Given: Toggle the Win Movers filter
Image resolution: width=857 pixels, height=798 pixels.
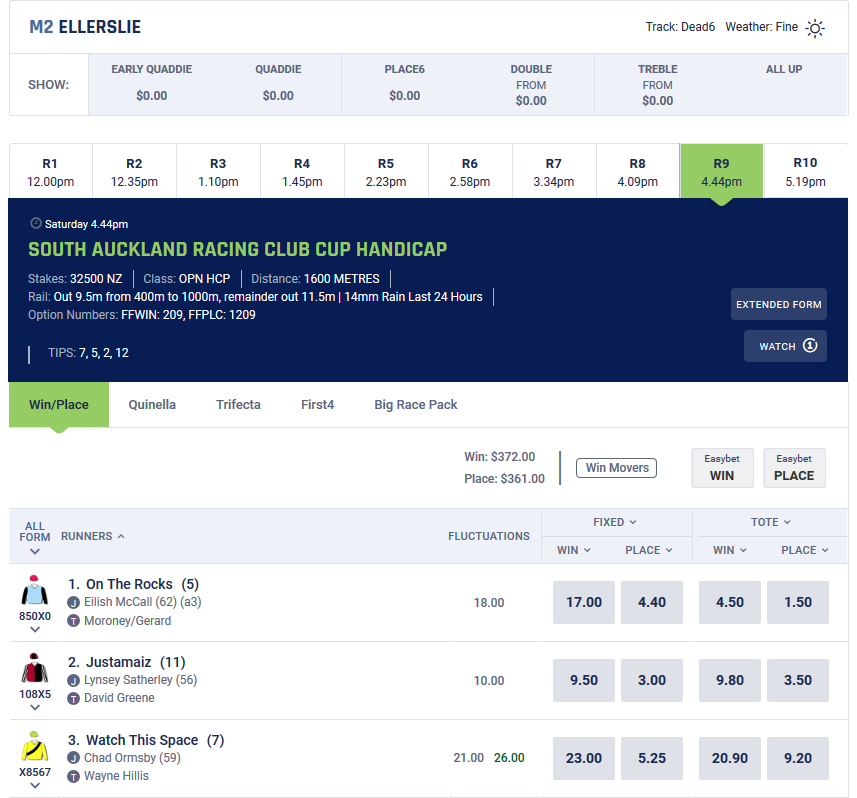Looking at the screenshot, I should pos(616,467).
